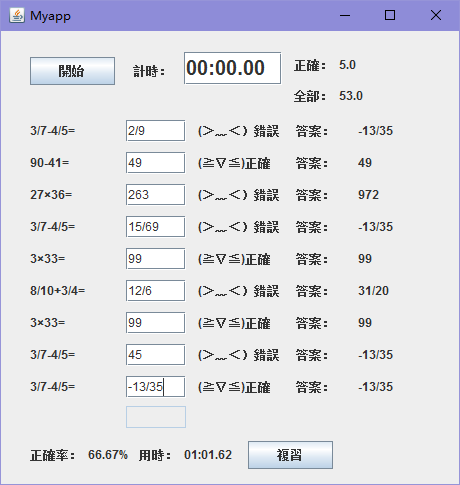Click the 全部 label
Viewport: 460px width, 485px height.
pos(310,97)
